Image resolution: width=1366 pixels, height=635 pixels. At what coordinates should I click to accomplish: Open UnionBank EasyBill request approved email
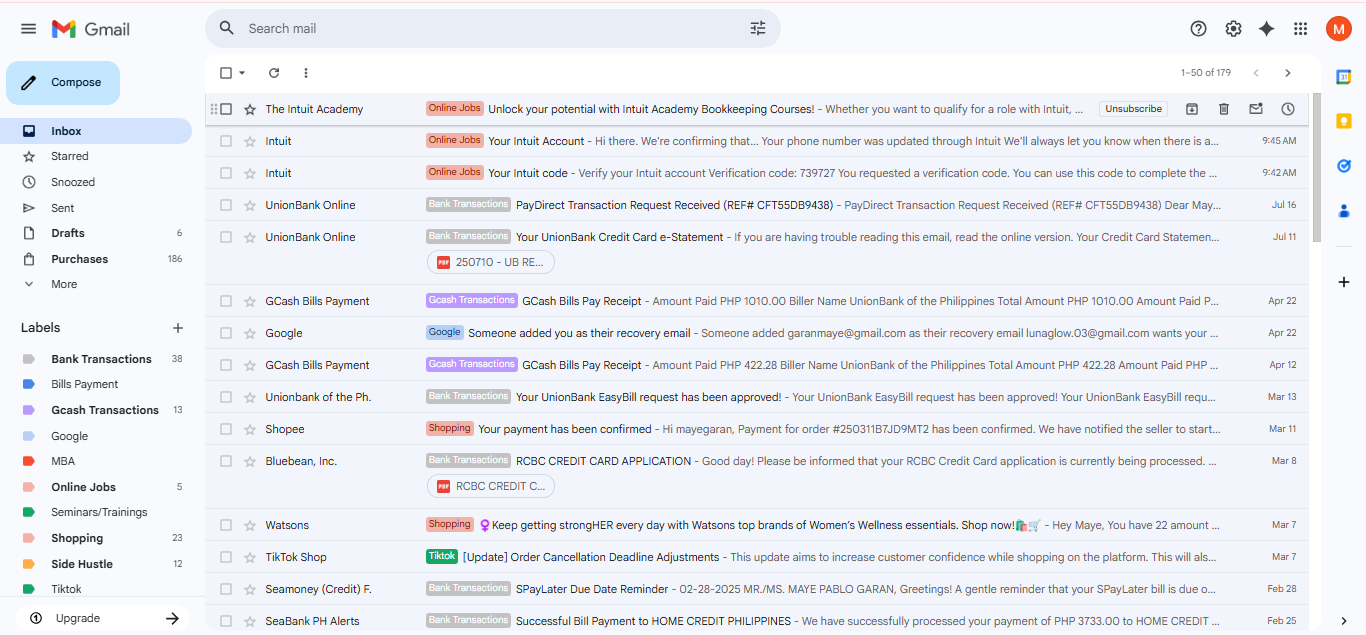757,397
